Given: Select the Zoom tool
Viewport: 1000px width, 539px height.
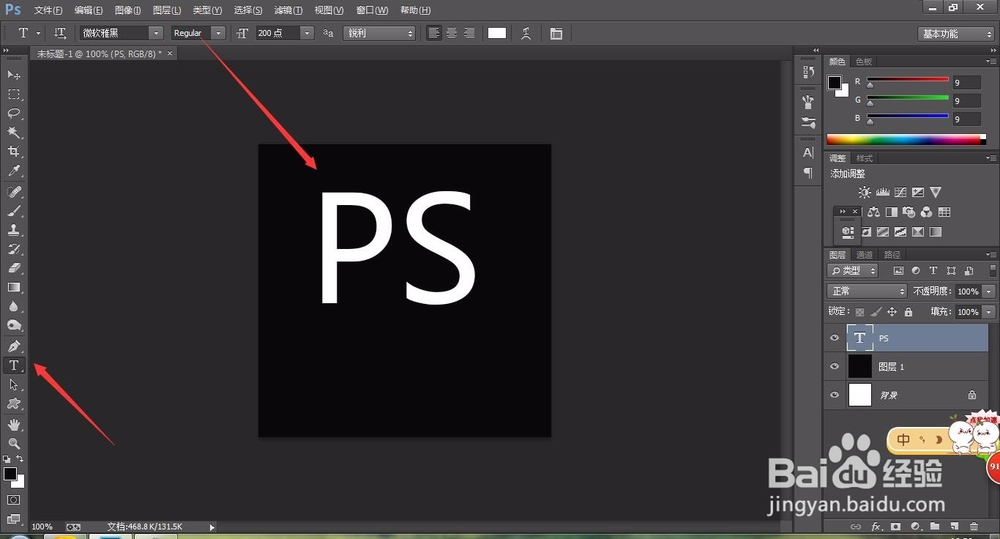Looking at the screenshot, I should [x=13, y=443].
